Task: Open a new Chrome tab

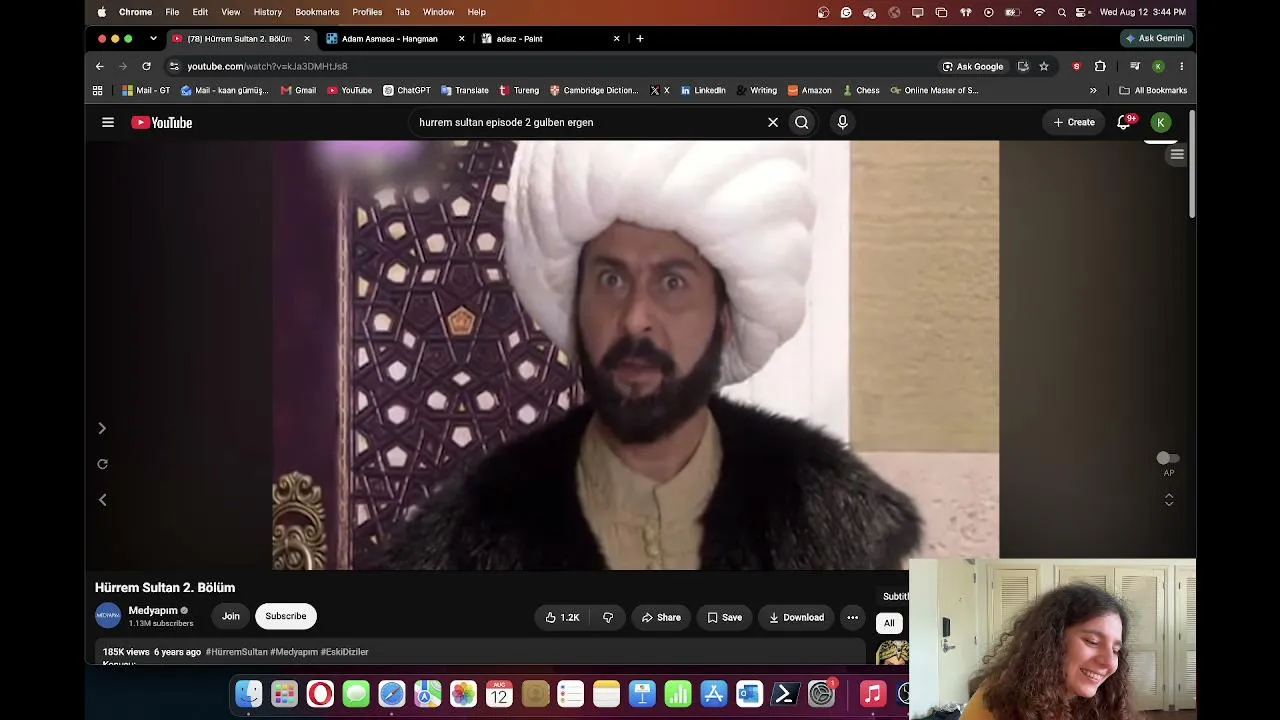Action: point(640,39)
